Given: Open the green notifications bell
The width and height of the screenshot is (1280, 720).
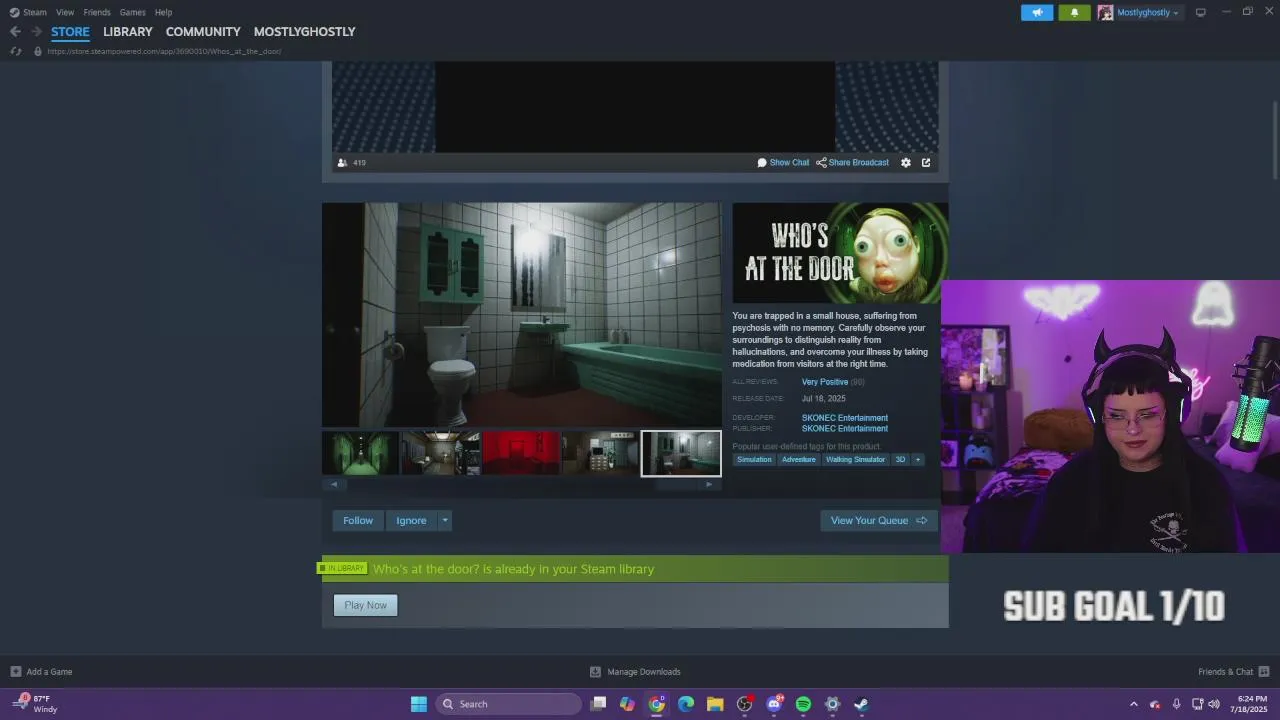Looking at the screenshot, I should point(1074,12).
